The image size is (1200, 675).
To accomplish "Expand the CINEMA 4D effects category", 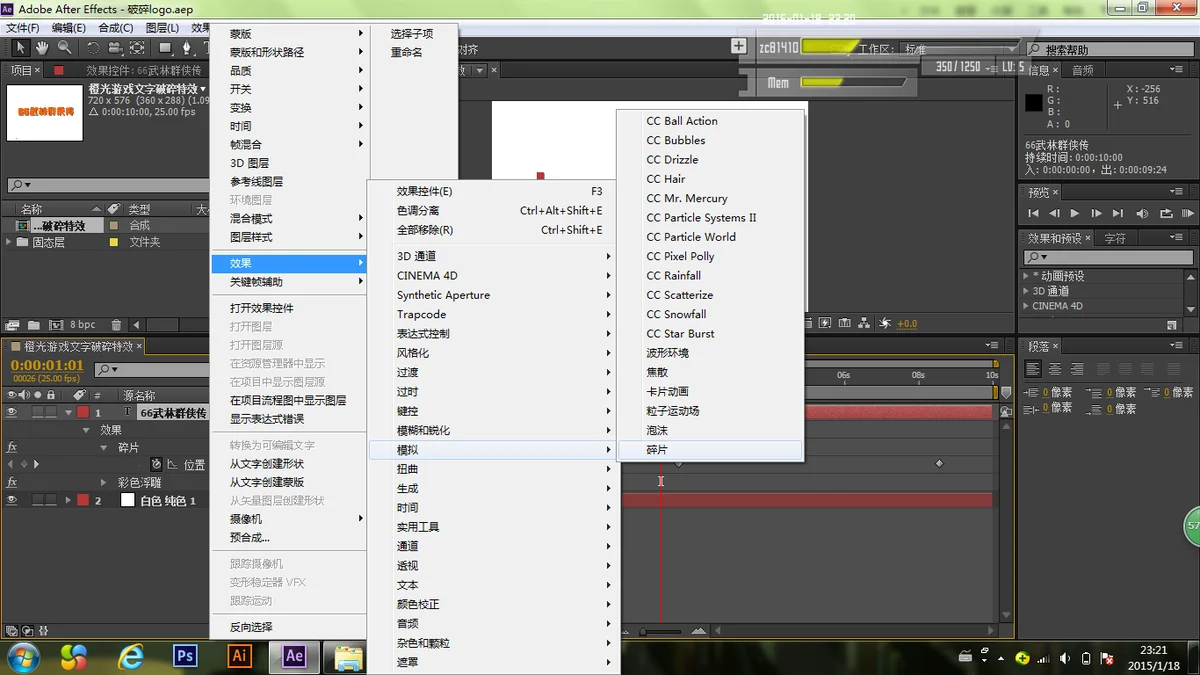I will coord(1026,306).
